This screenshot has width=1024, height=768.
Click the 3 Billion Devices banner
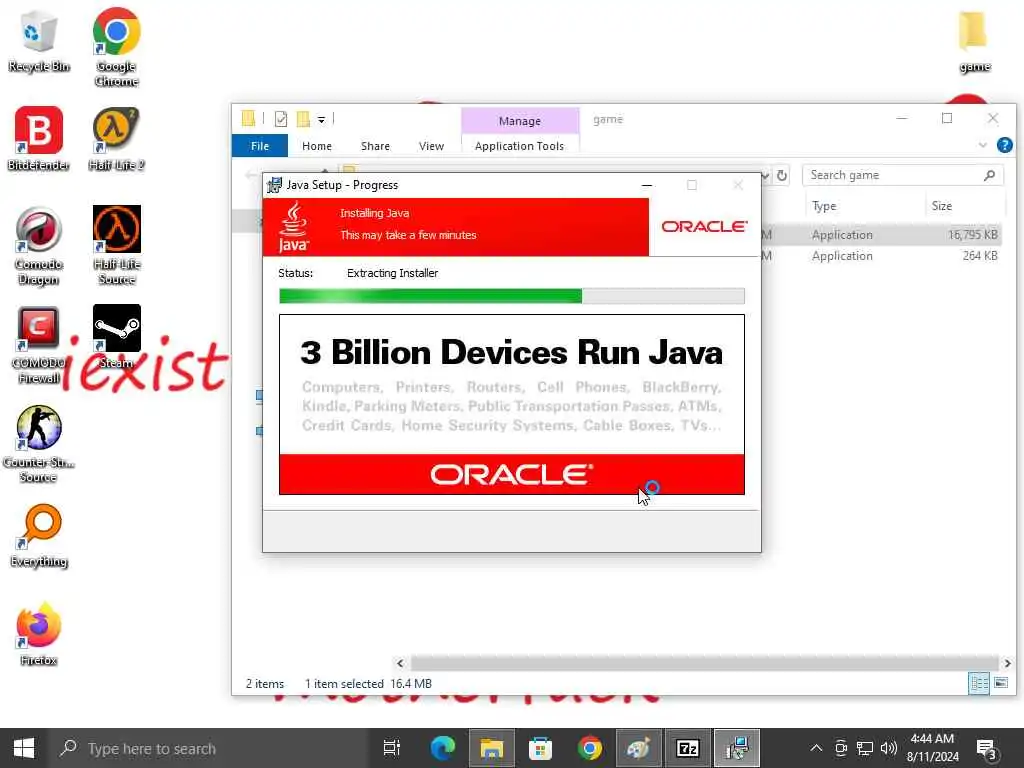pyautogui.click(x=511, y=404)
